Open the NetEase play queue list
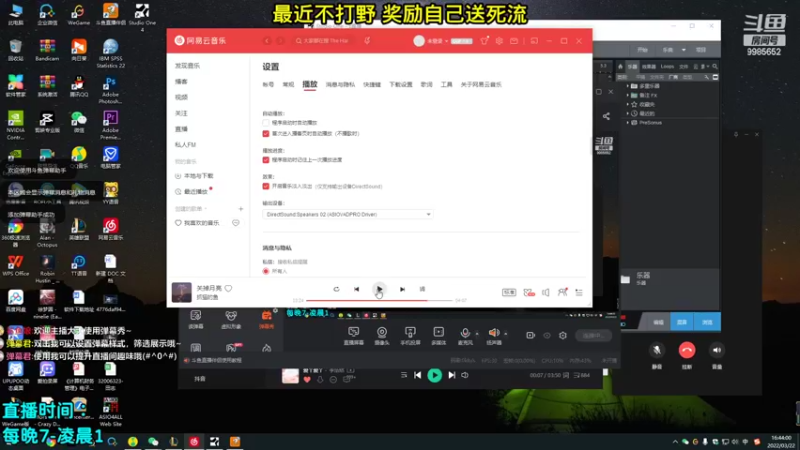The width and height of the screenshot is (800, 450). 579,292
